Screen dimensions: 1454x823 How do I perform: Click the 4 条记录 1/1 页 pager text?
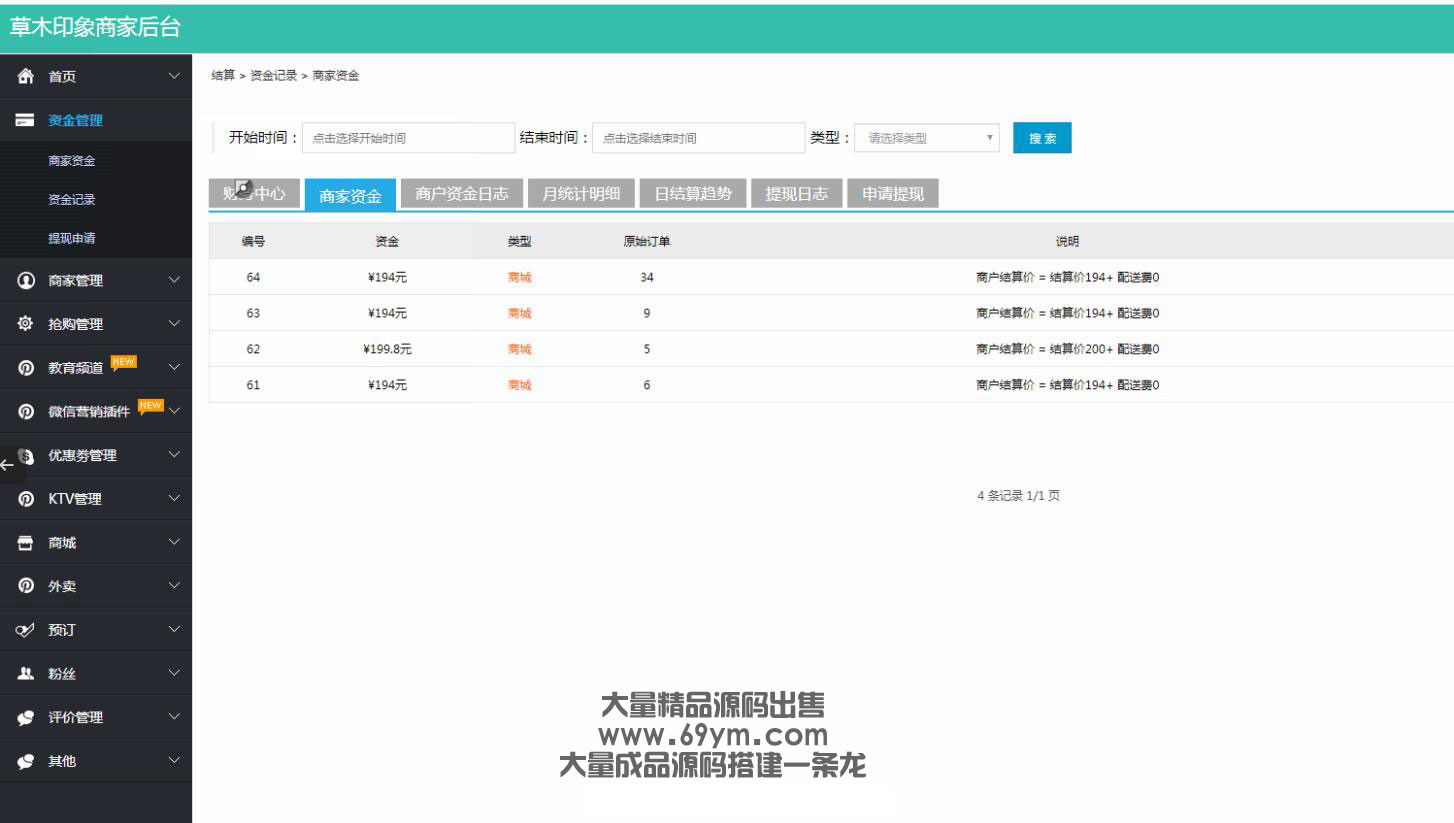coord(1019,496)
